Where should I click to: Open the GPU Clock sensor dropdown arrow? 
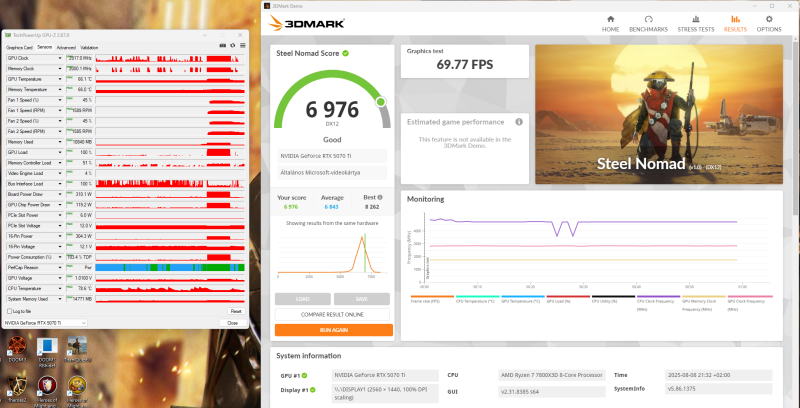tap(60, 58)
